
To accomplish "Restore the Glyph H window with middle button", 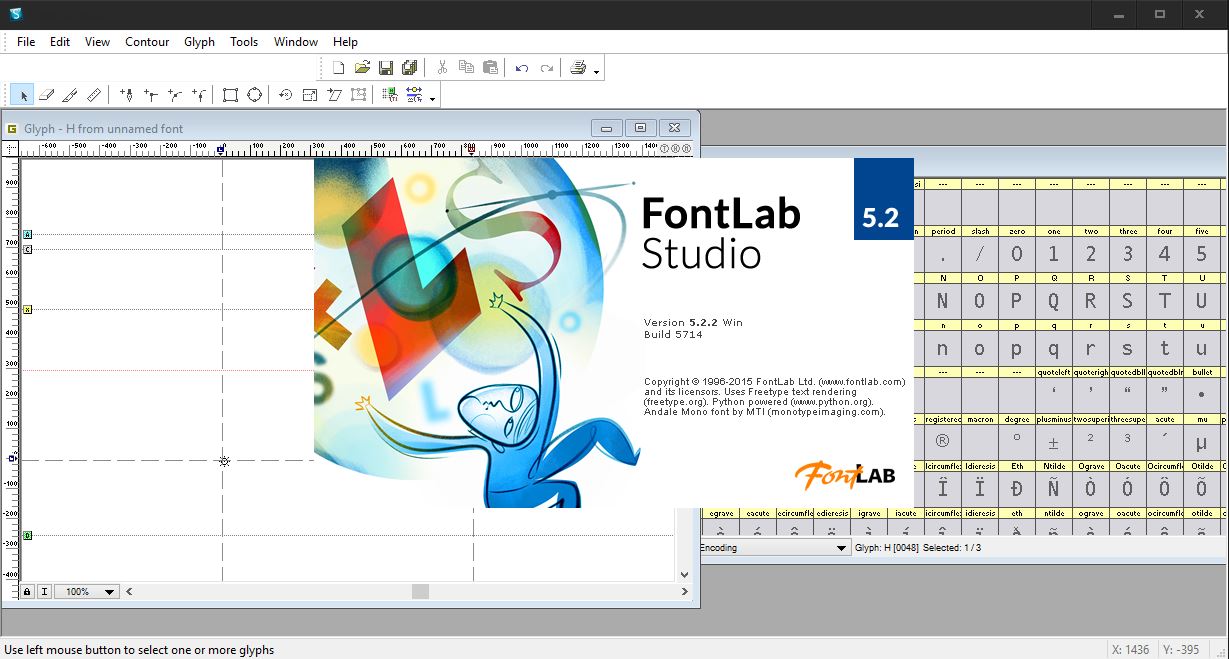I will pos(641,127).
